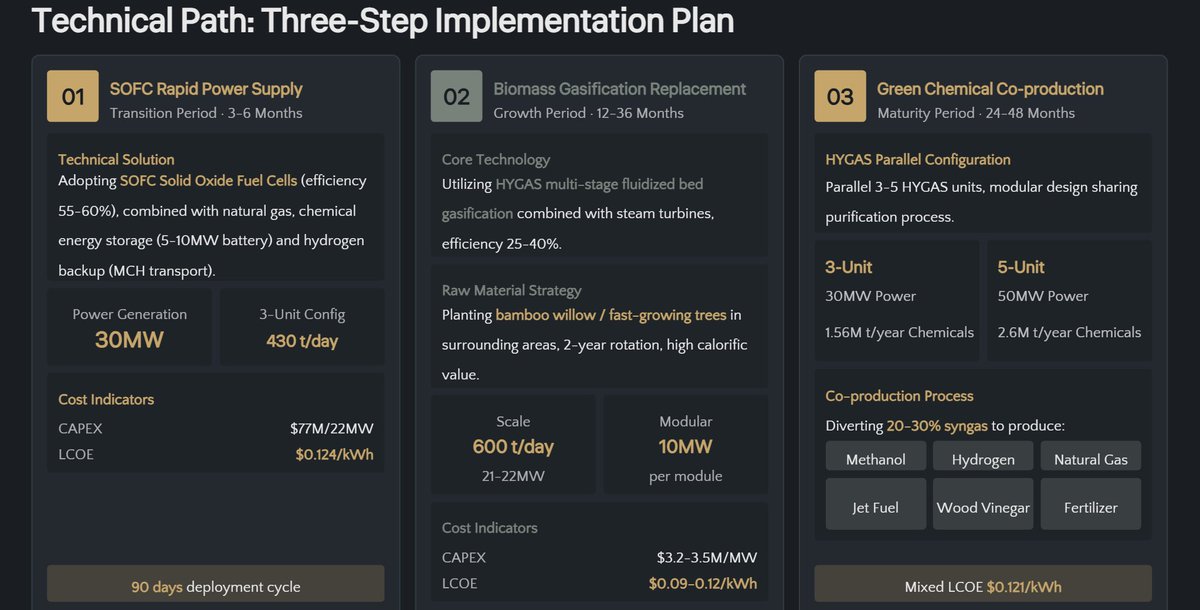Click the bamboo willow / fast-growing trees text
1200x610 pixels.
pyautogui.click(x=611, y=315)
